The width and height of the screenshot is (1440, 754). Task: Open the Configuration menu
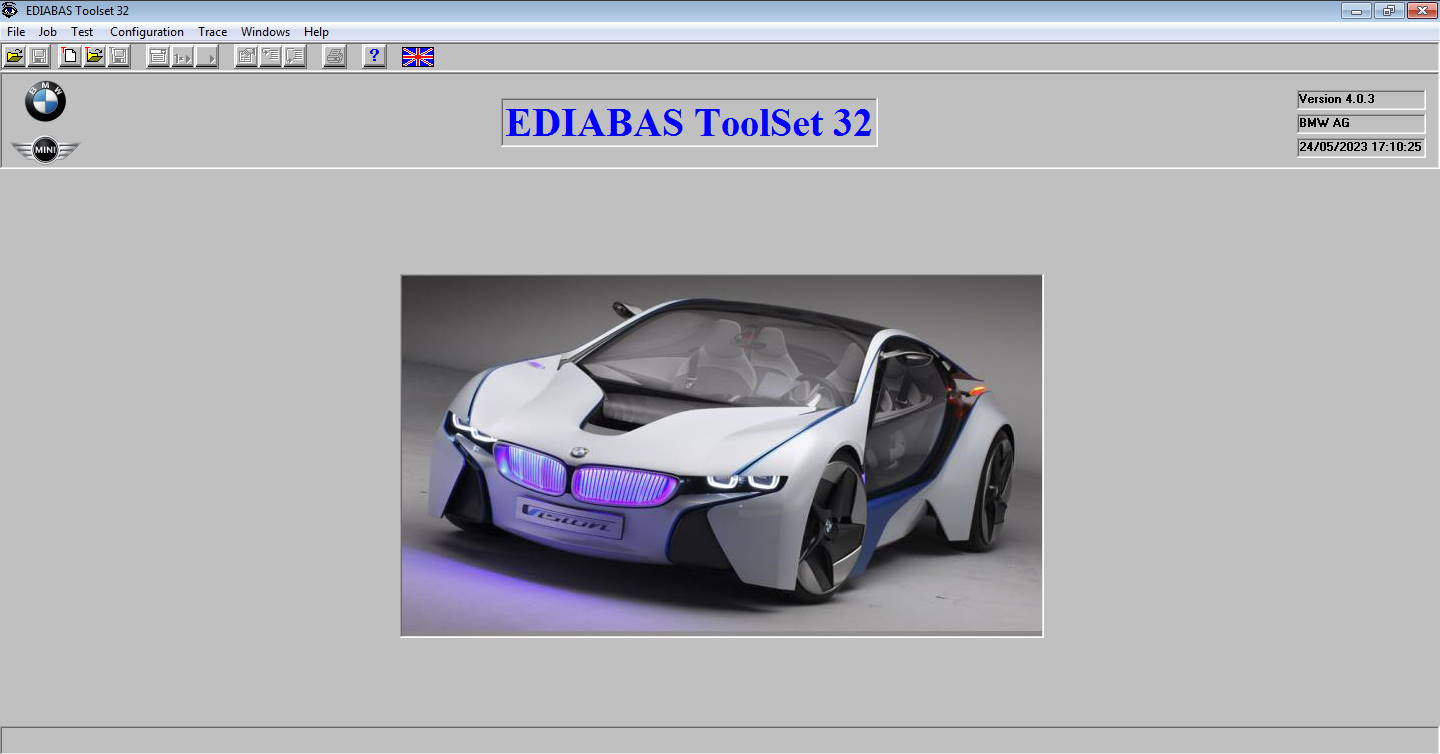(x=147, y=32)
